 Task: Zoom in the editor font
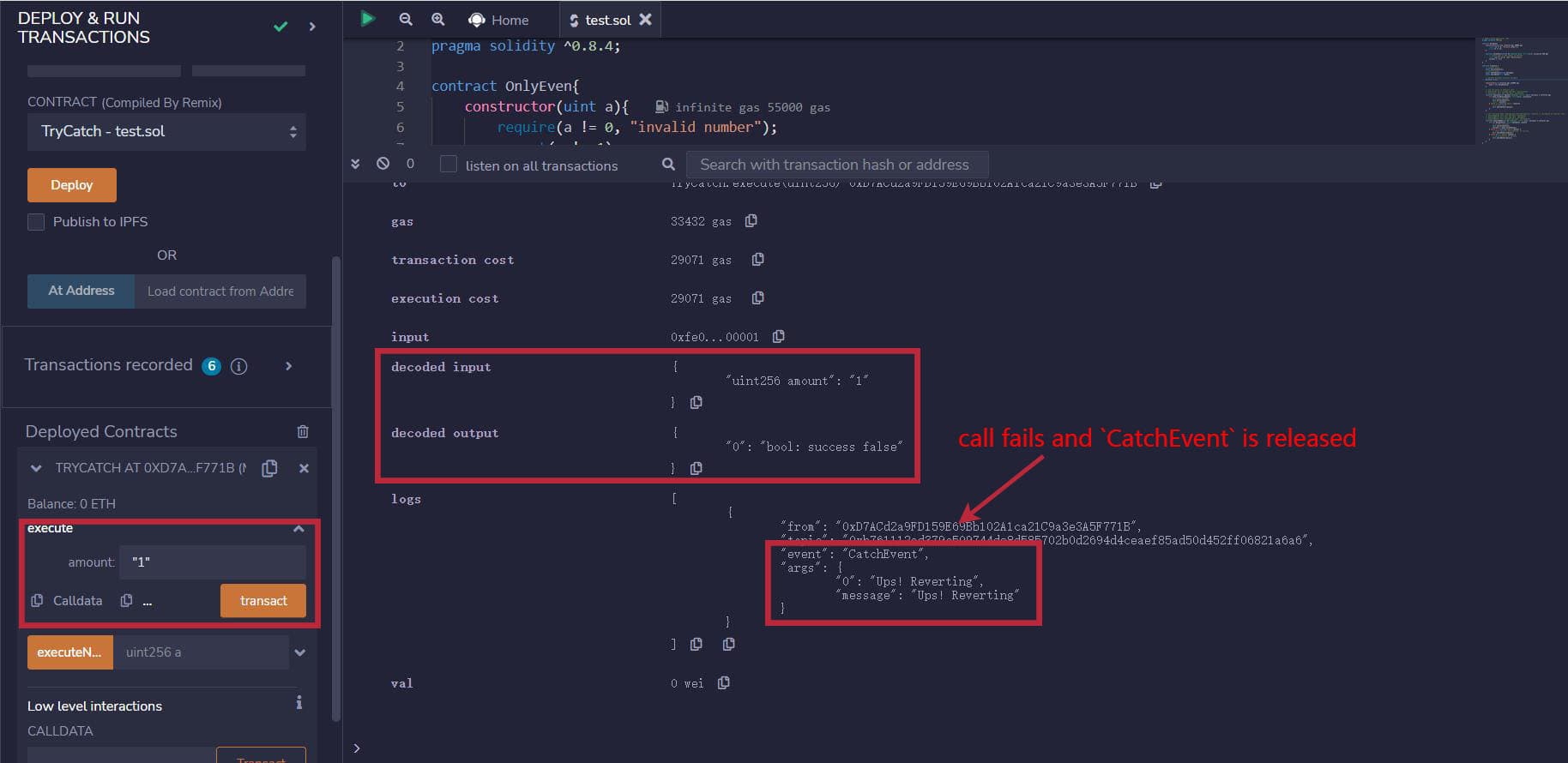click(x=437, y=19)
